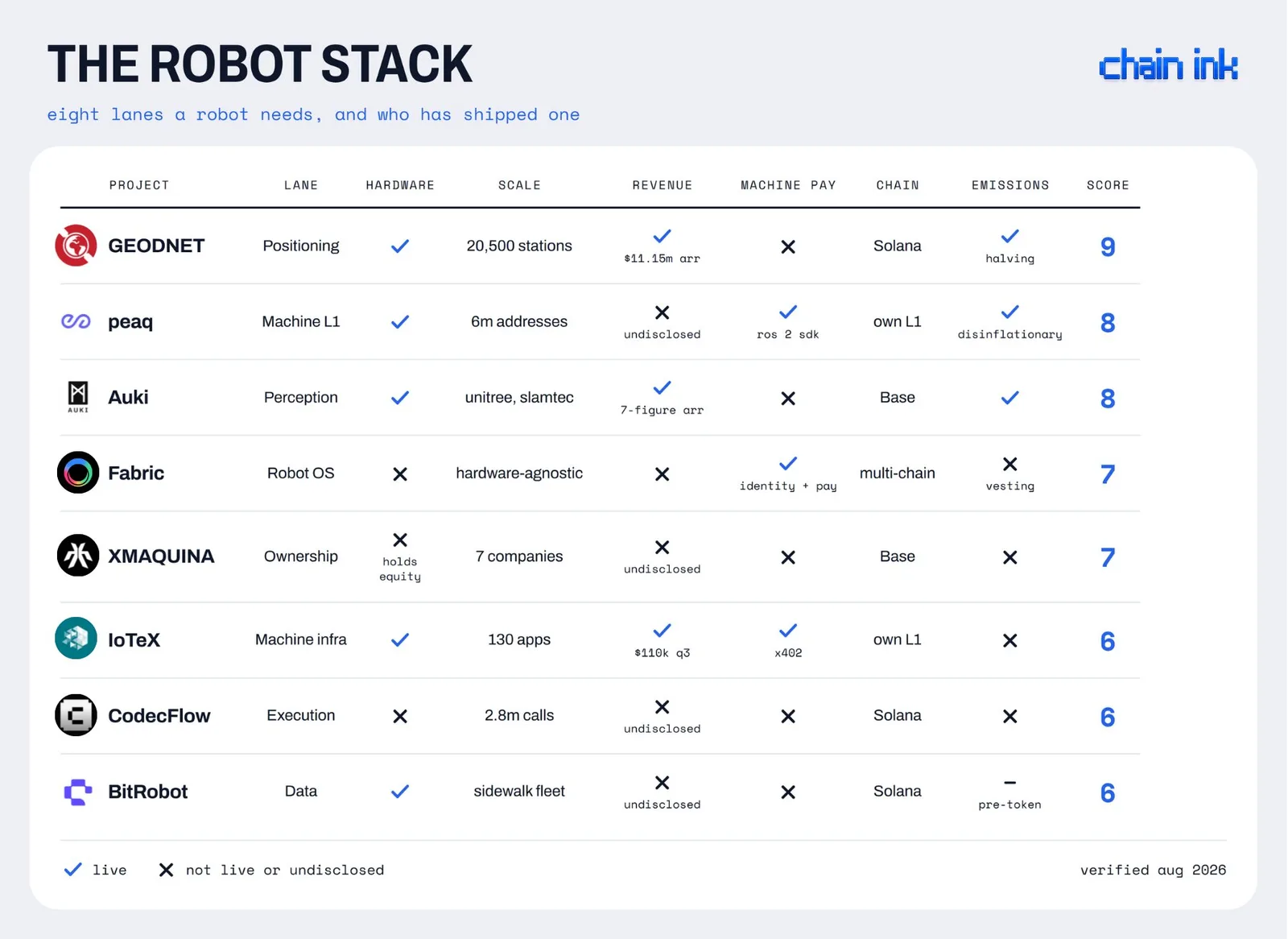Click the BitRobot hardware checkmark
This screenshot has height=939, width=1288.
(x=400, y=792)
